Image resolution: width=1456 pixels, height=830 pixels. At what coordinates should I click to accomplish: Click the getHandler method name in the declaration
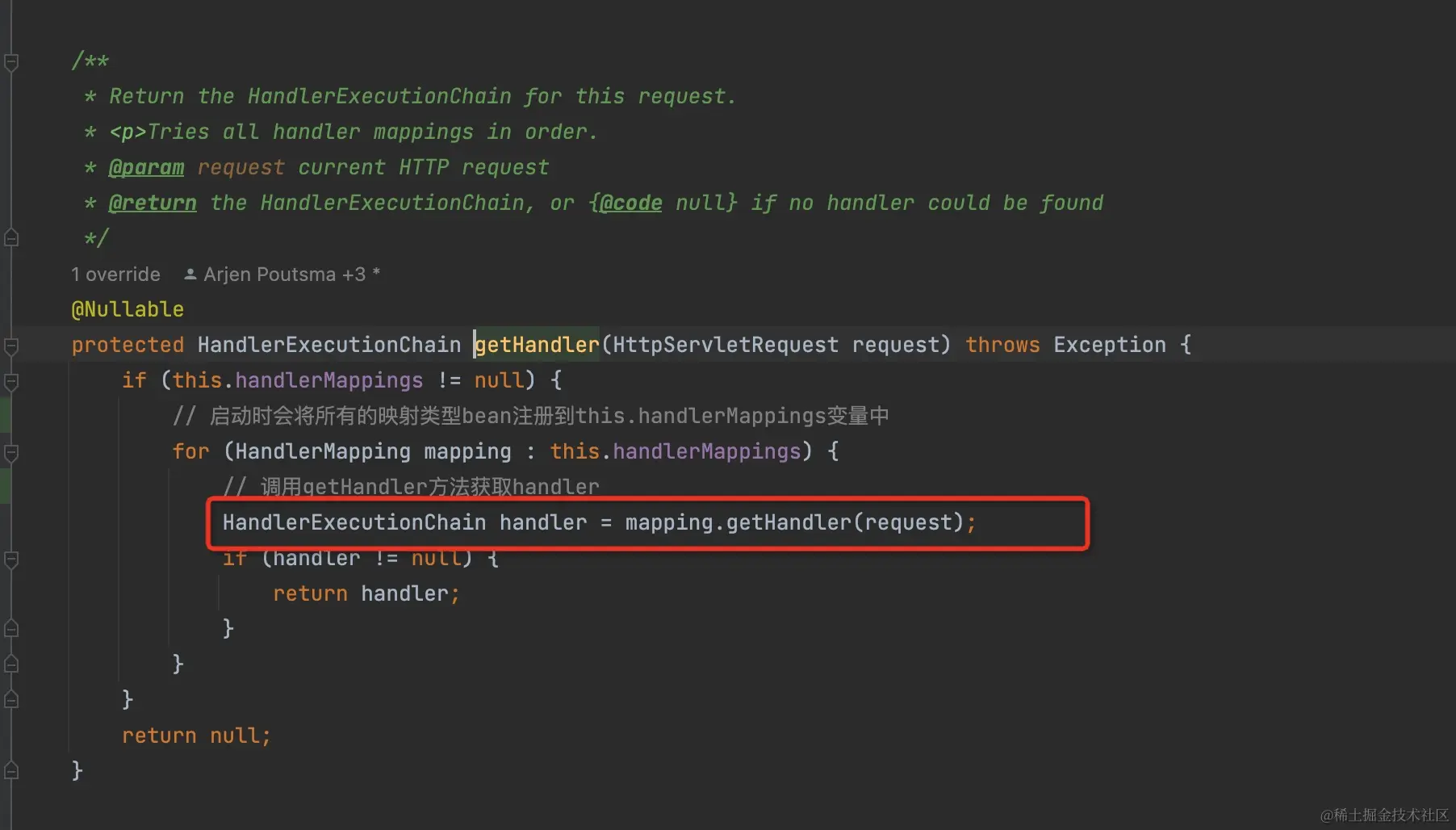[537, 345]
